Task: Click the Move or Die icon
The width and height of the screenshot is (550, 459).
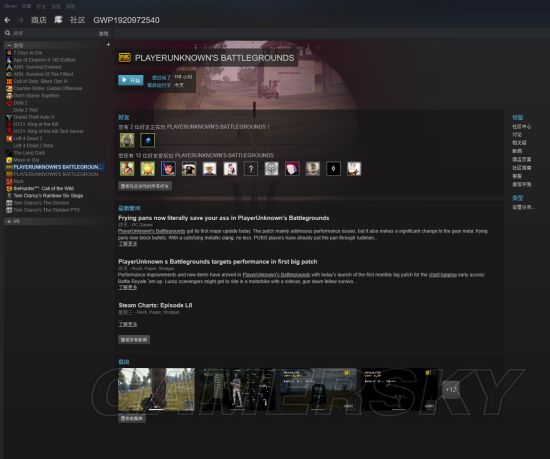Action: [9, 160]
